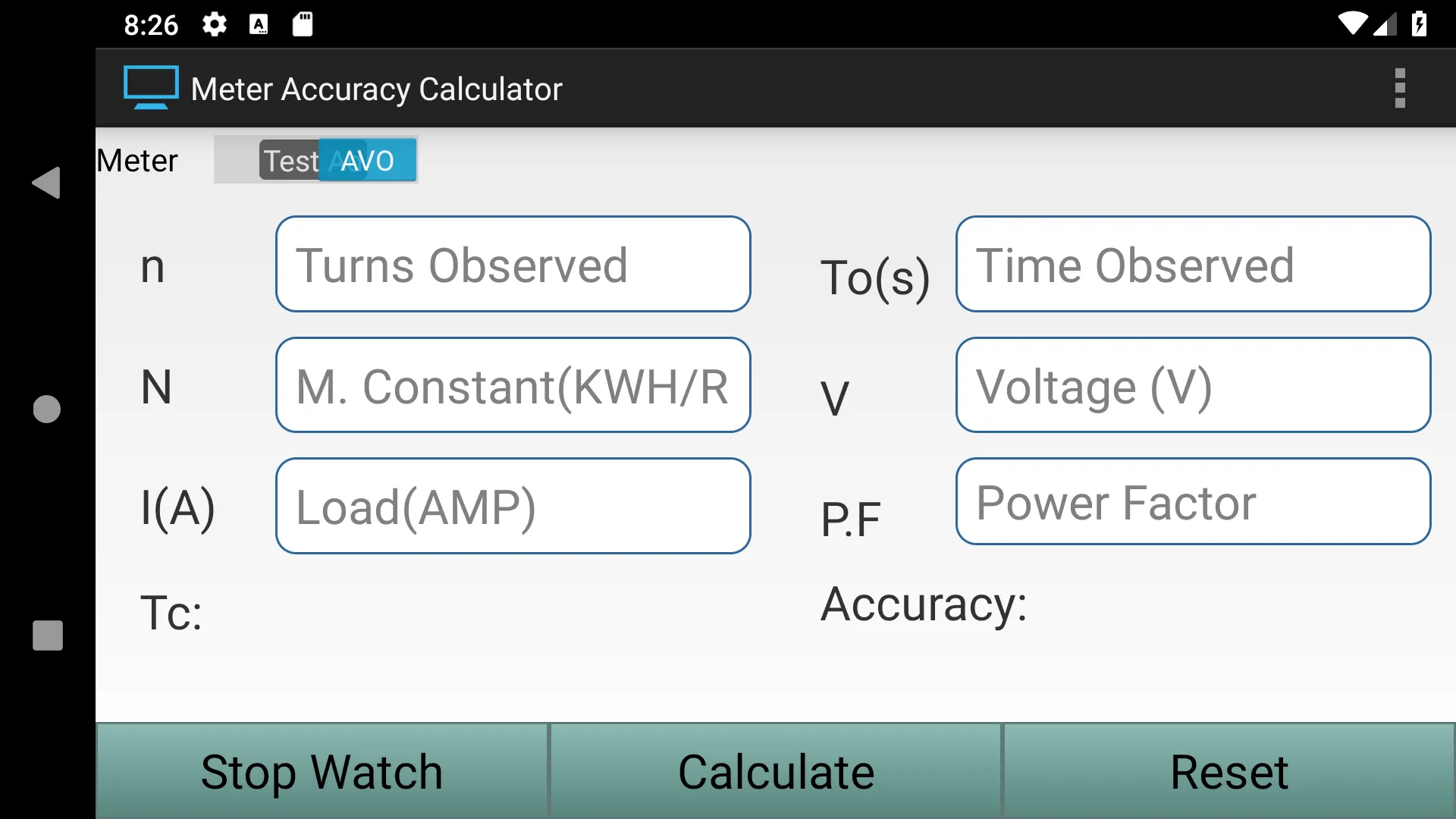This screenshot has width=1456, height=819.
Task: Click the back navigation arrow icon
Action: pos(47,182)
